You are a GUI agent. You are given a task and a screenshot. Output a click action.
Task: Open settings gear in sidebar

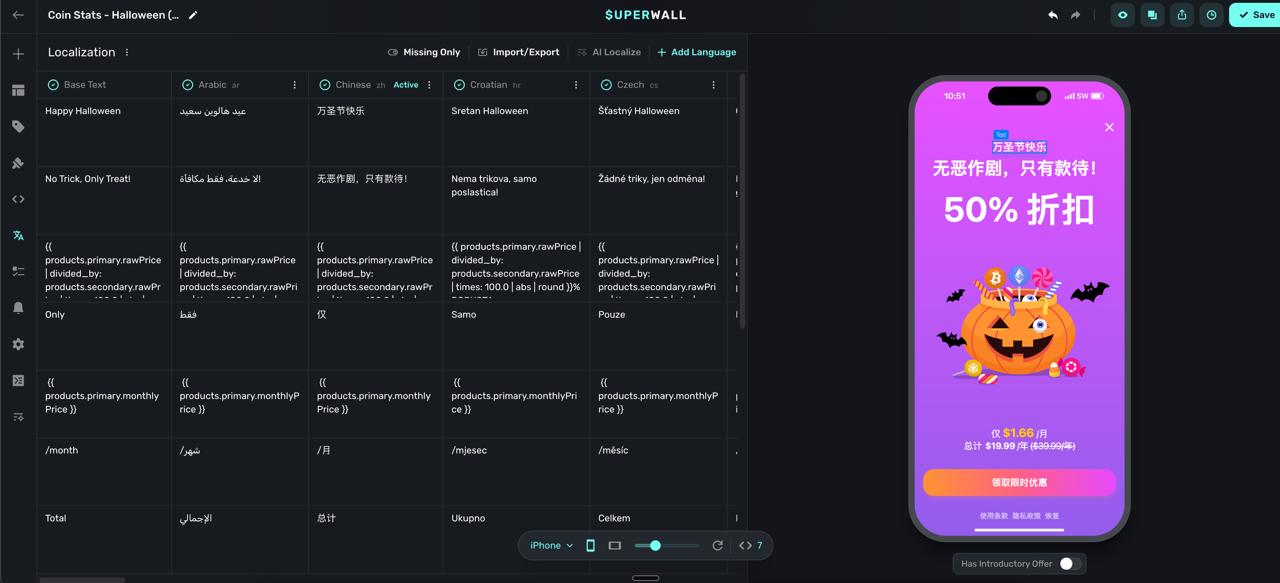coord(18,344)
